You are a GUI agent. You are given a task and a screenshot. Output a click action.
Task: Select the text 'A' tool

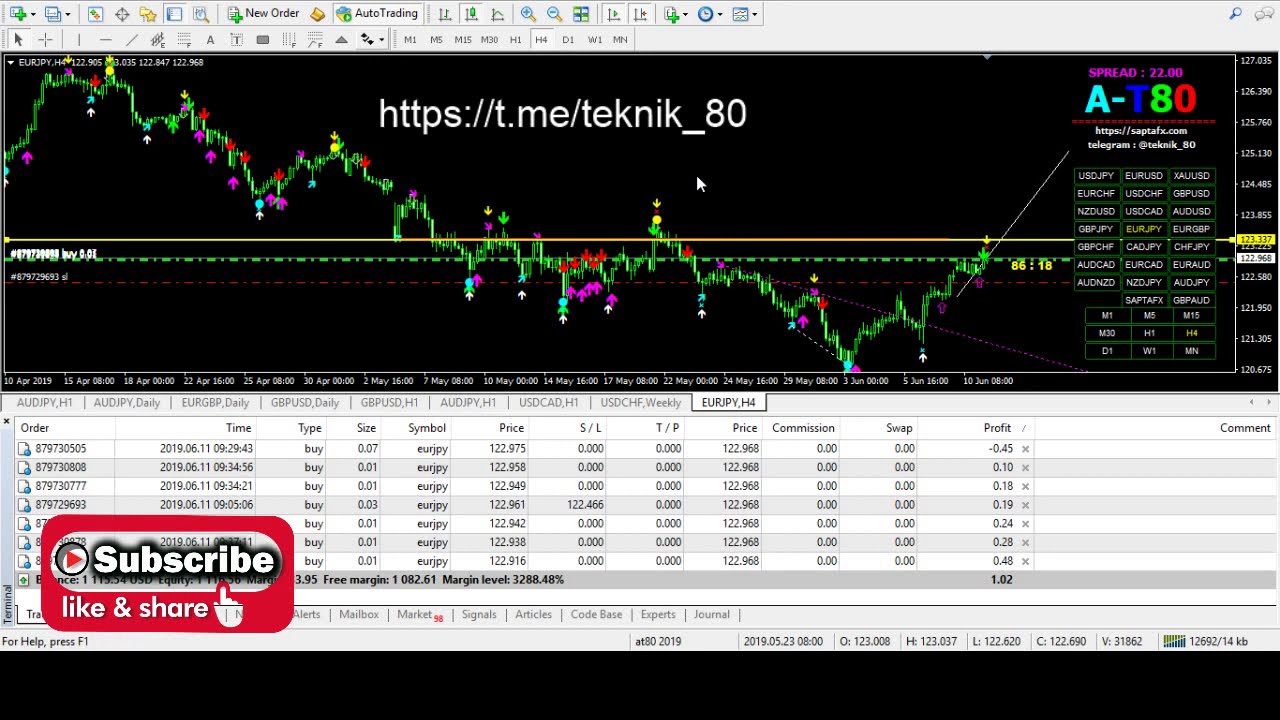click(x=210, y=39)
